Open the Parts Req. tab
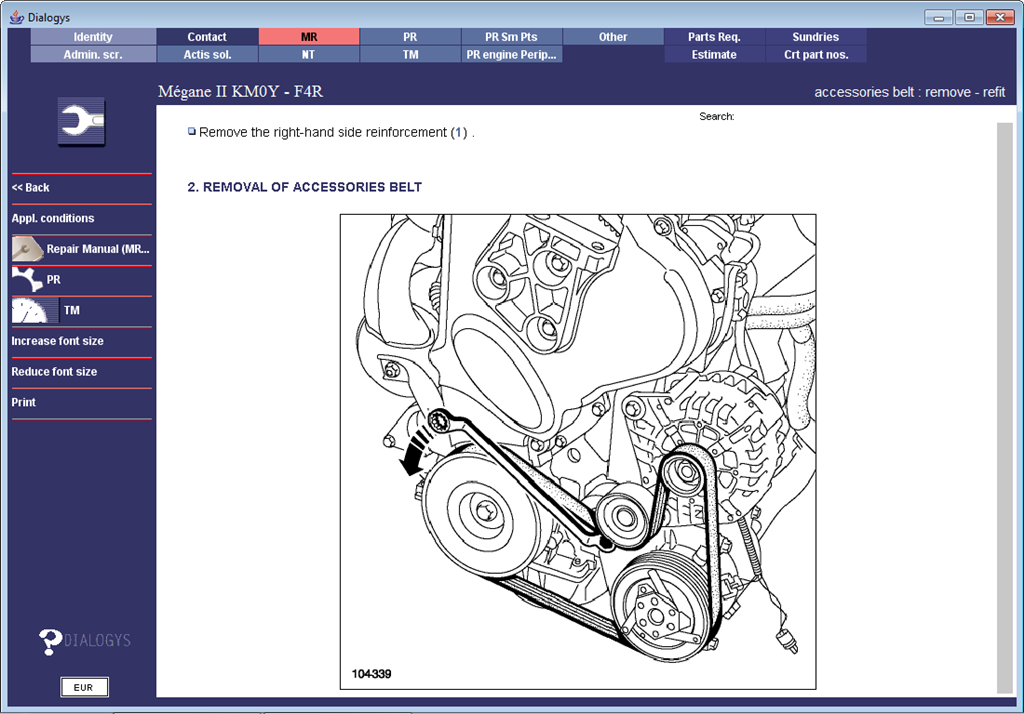This screenshot has height=714, width=1024. [x=714, y=37]
